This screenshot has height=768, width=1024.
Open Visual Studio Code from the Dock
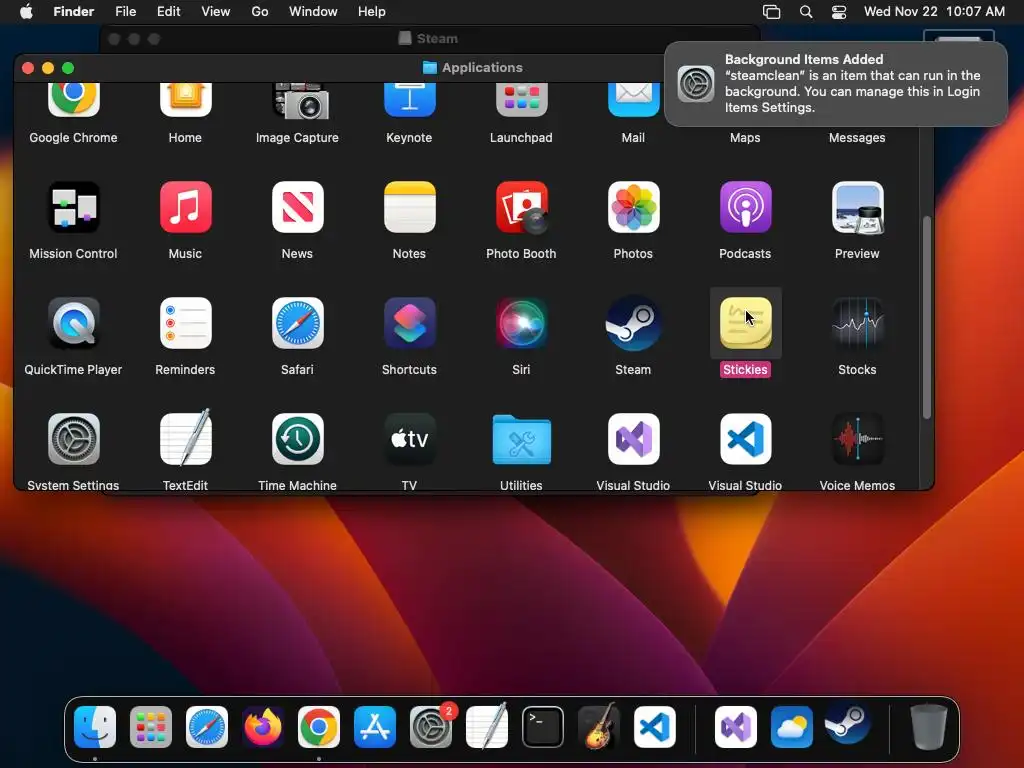coord(655,727)
